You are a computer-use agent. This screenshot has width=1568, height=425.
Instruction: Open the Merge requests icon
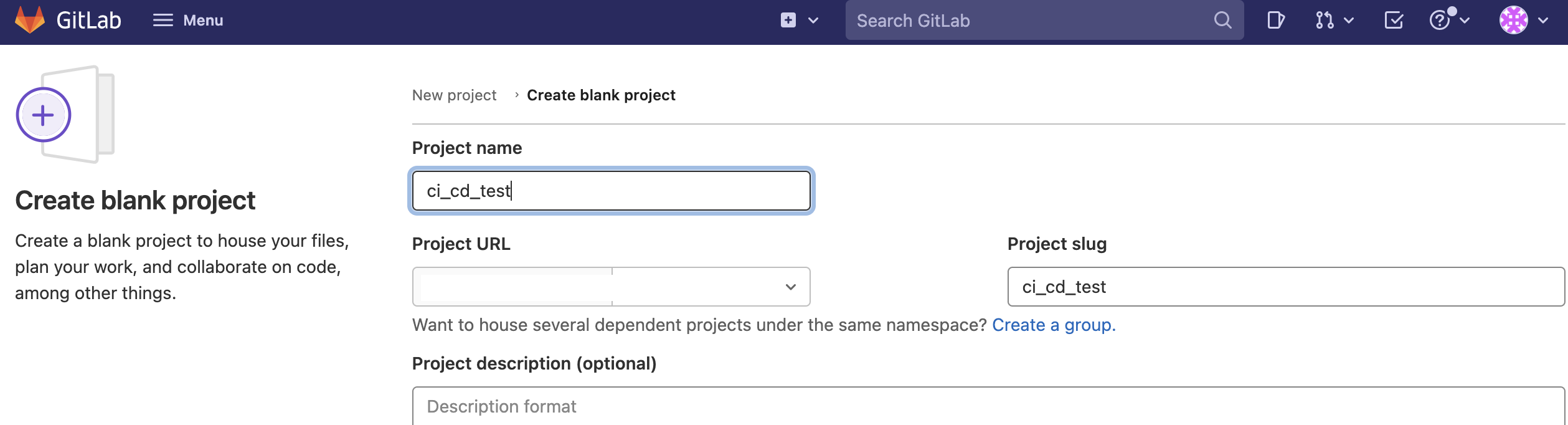[1325, 21]
